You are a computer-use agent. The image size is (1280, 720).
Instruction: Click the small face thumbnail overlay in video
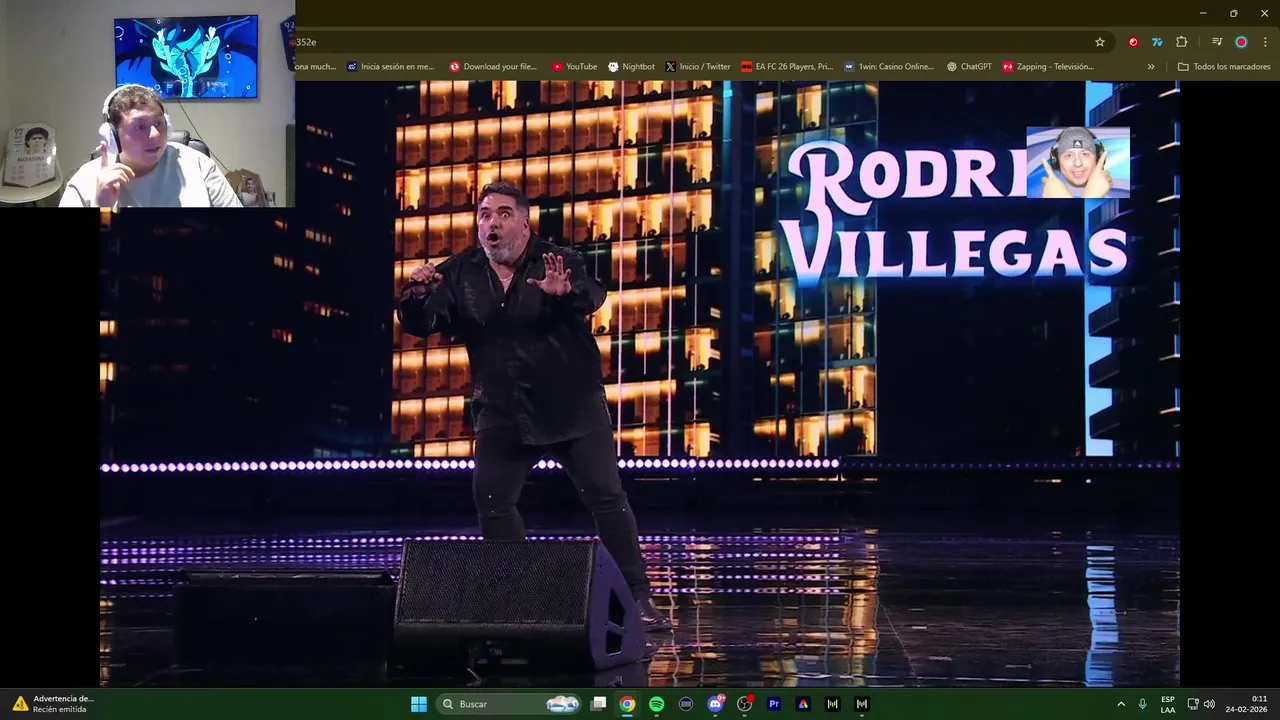pos(1078,162)
